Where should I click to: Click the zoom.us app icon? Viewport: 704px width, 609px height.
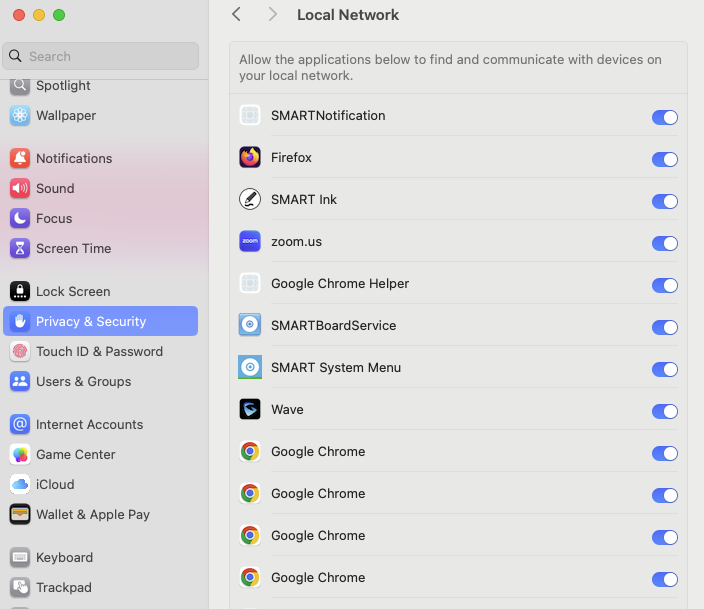pyautogui.click(x=250, y=242)
